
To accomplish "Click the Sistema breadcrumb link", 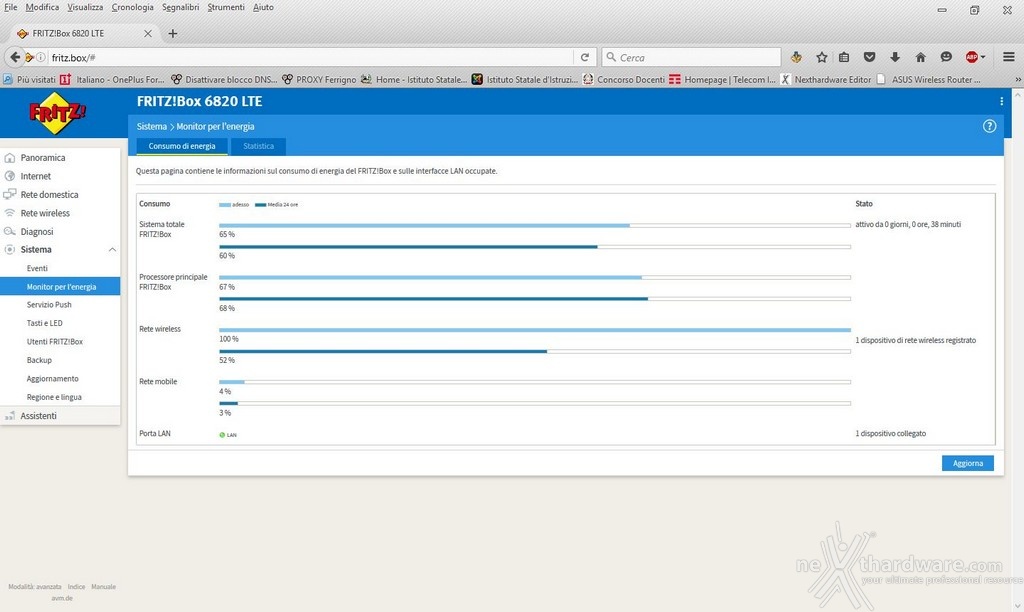I will [x=152, y=127].
